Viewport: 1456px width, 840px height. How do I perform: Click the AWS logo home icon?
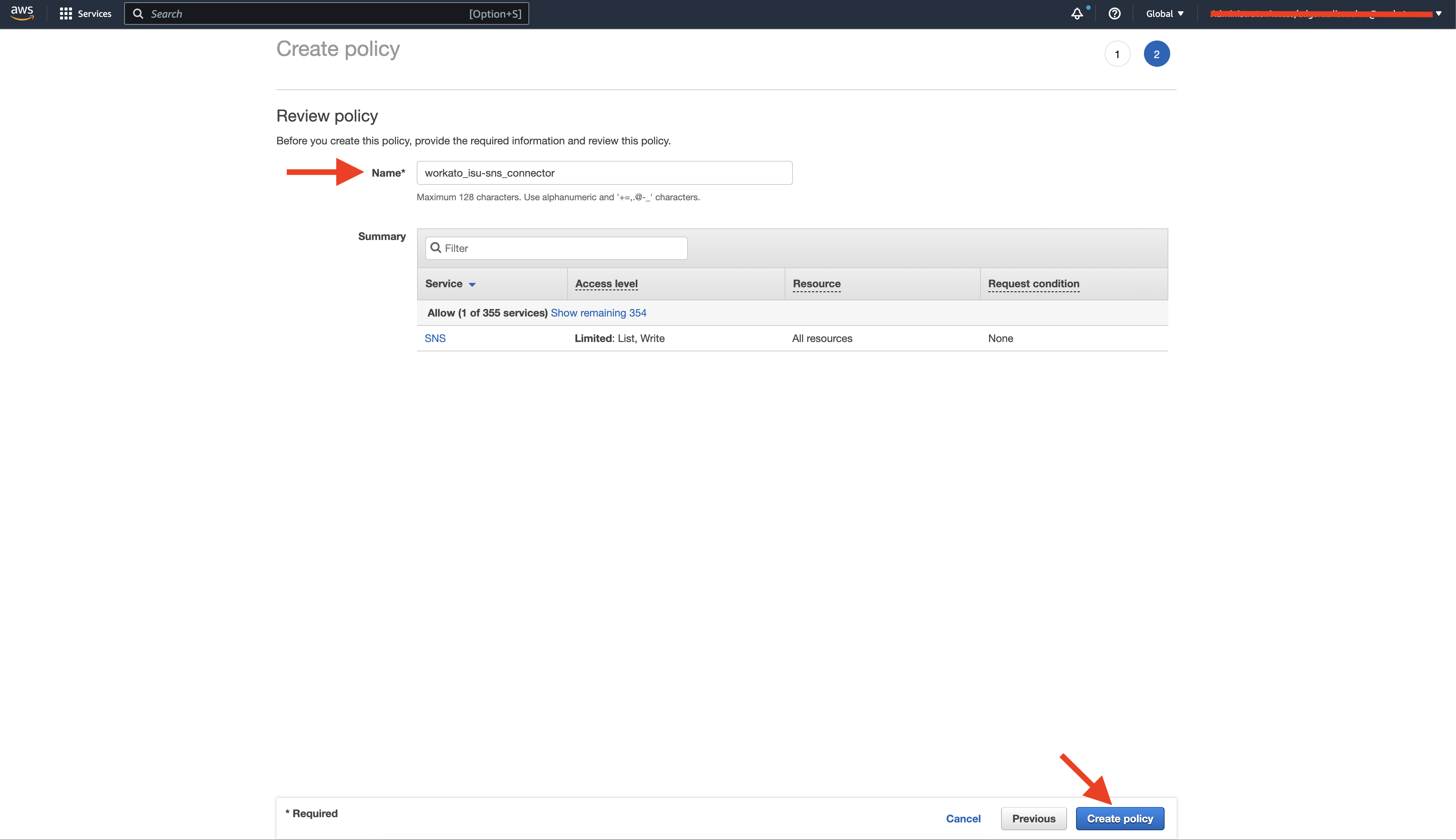22,13
